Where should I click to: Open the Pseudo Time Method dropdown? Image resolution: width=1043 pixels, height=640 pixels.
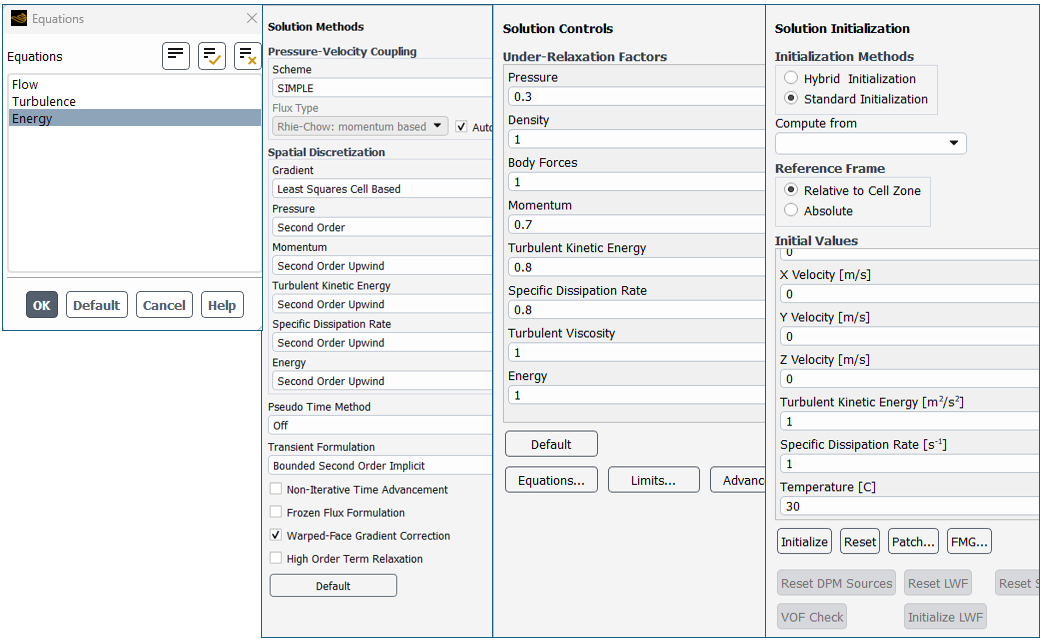pyautogui.click(x=380, y=425)
